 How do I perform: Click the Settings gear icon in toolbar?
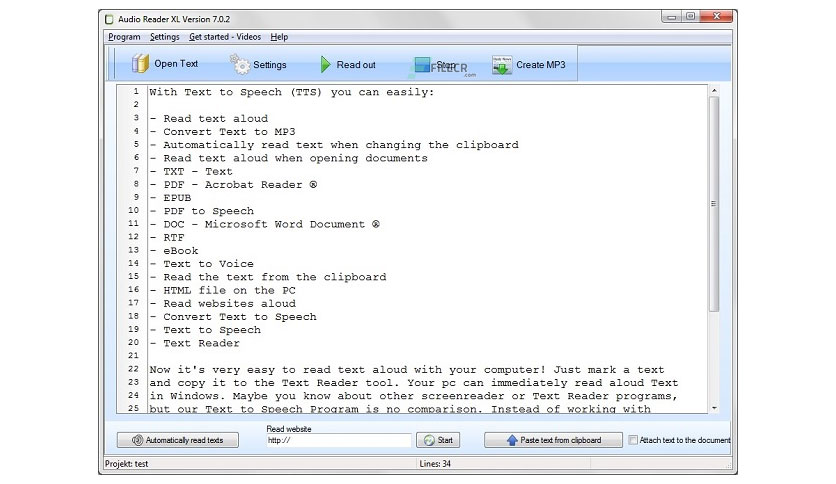pos(240,64)
